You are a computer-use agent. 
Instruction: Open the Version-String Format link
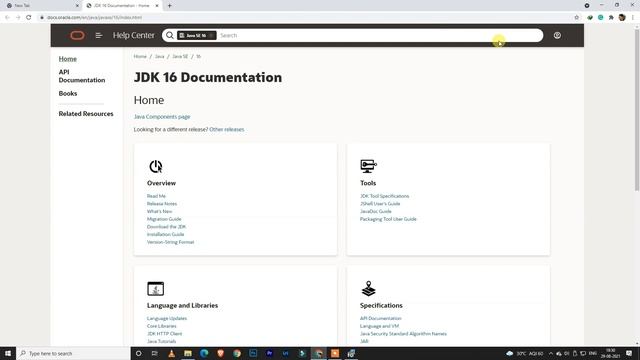(171, 242)
